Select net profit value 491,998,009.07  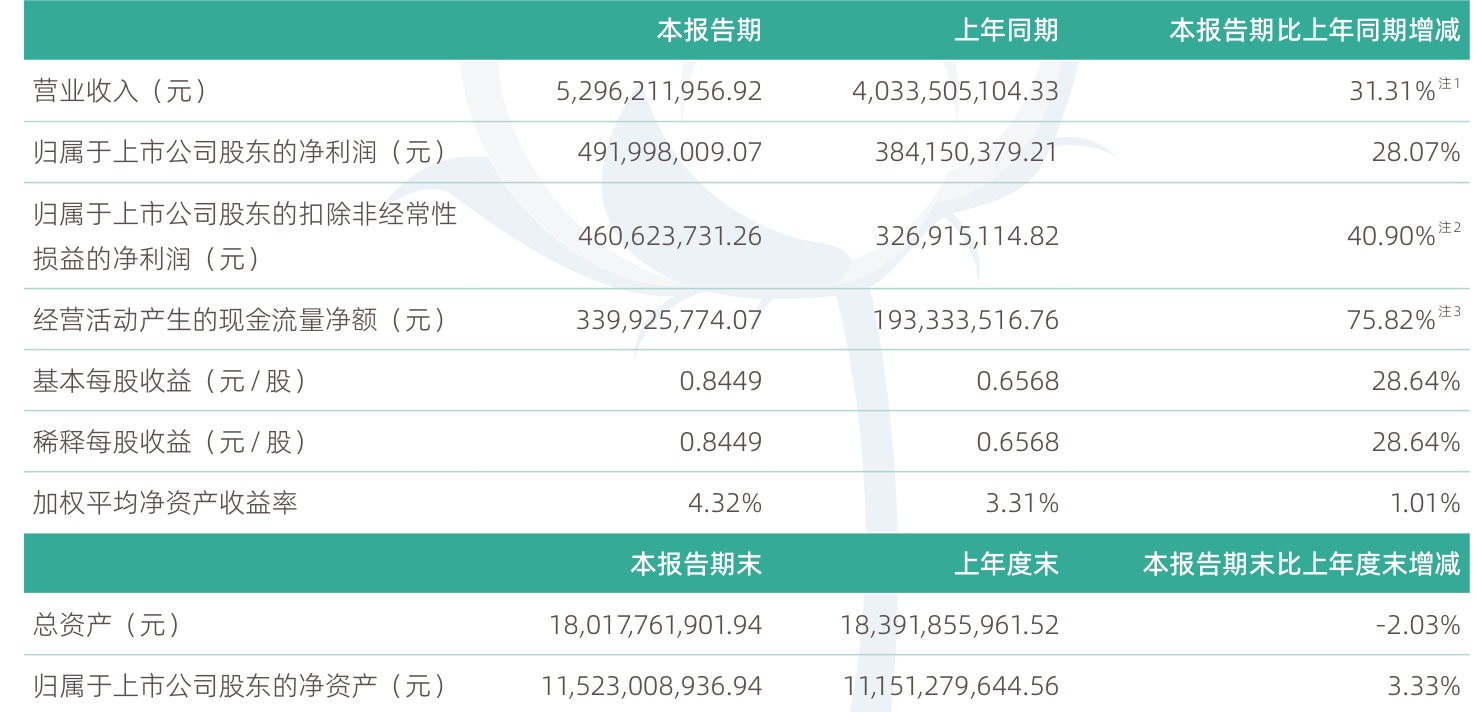tap(670, 152)
